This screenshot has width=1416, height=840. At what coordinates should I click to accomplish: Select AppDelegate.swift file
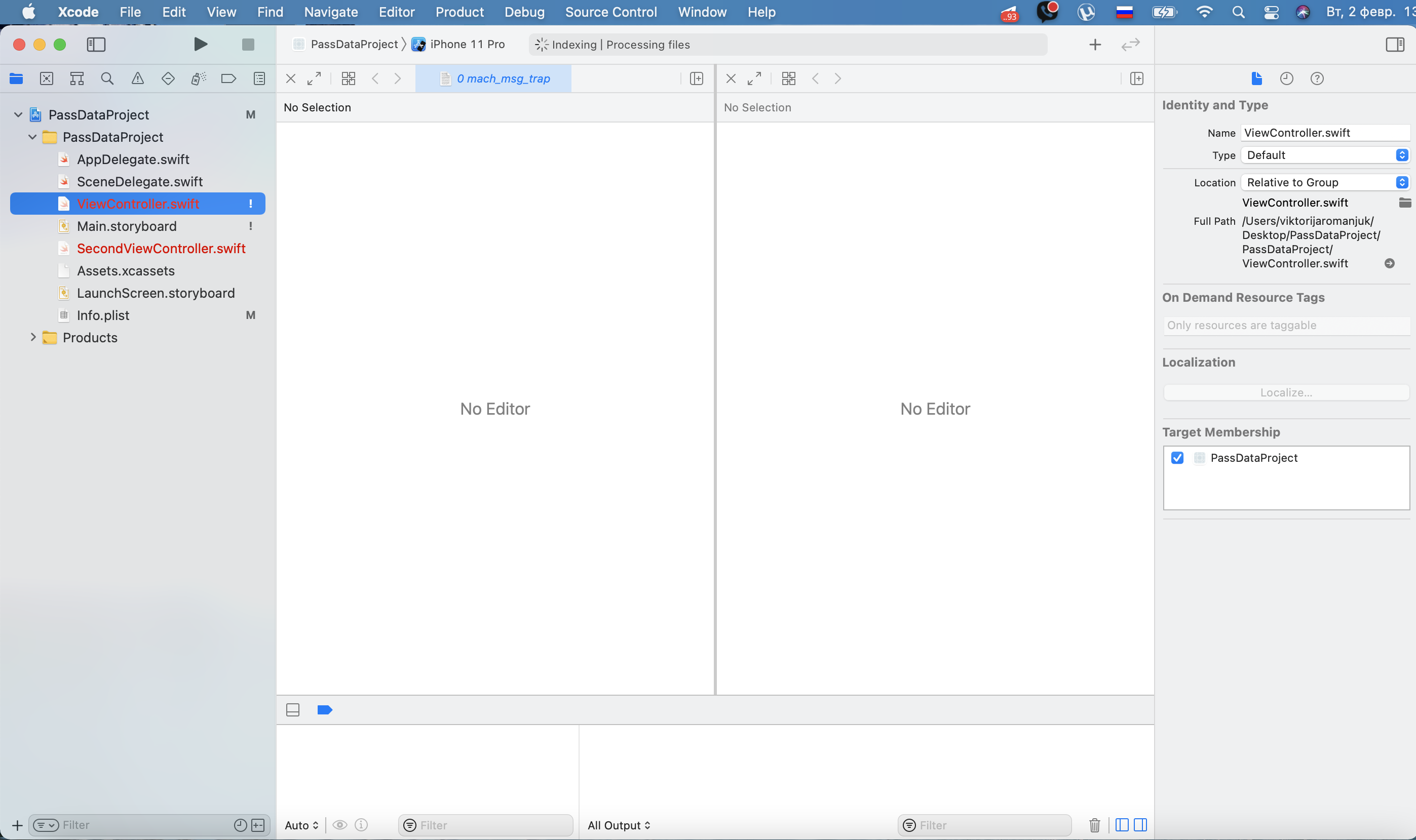click(133, 159)
